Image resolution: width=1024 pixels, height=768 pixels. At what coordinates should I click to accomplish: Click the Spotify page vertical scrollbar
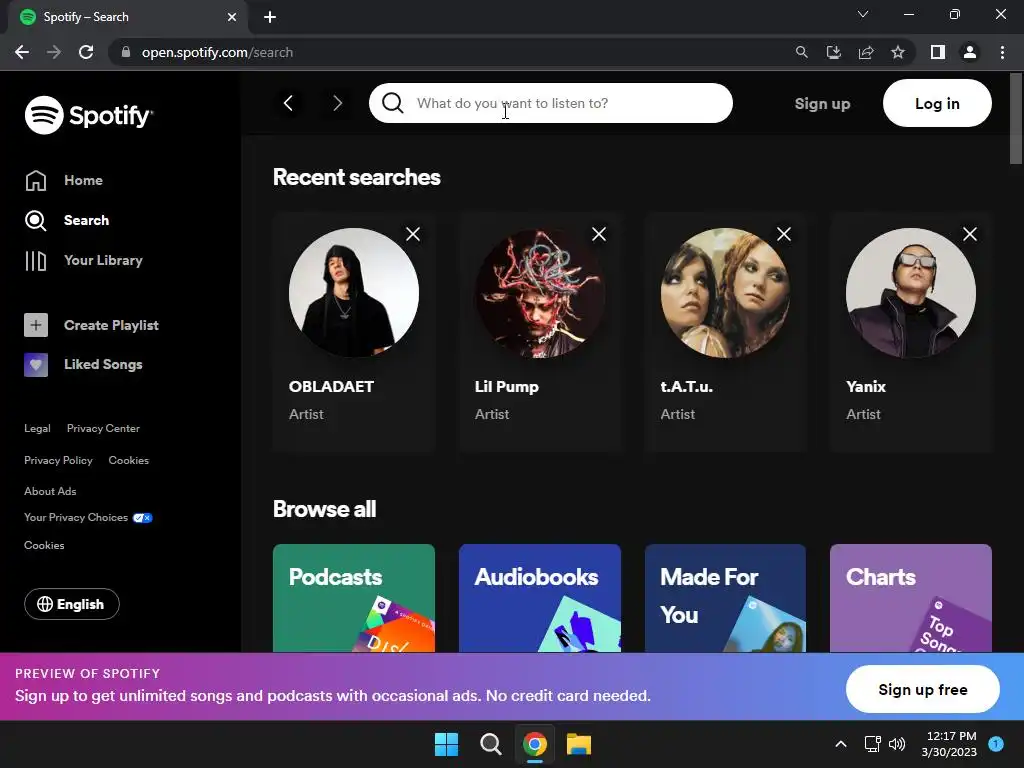(x=1016, y=118)
